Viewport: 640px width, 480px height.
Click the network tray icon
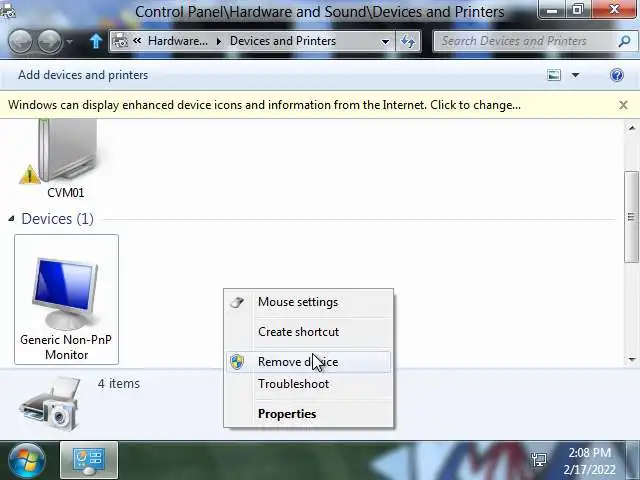540,460
